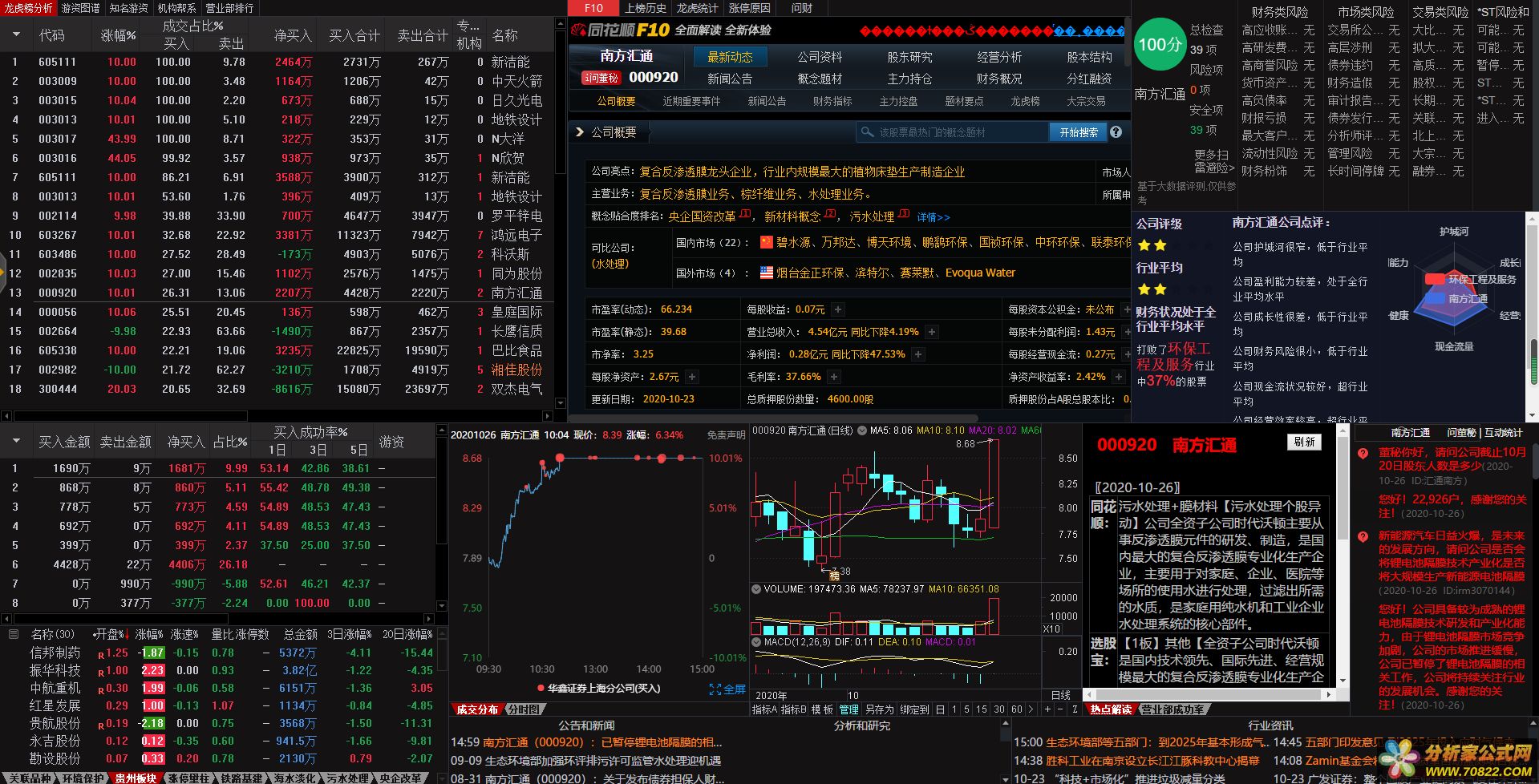This screenshot has width=1539, height=784.
Task: Click plus icon next to 净利润
Action: point(918,354)
